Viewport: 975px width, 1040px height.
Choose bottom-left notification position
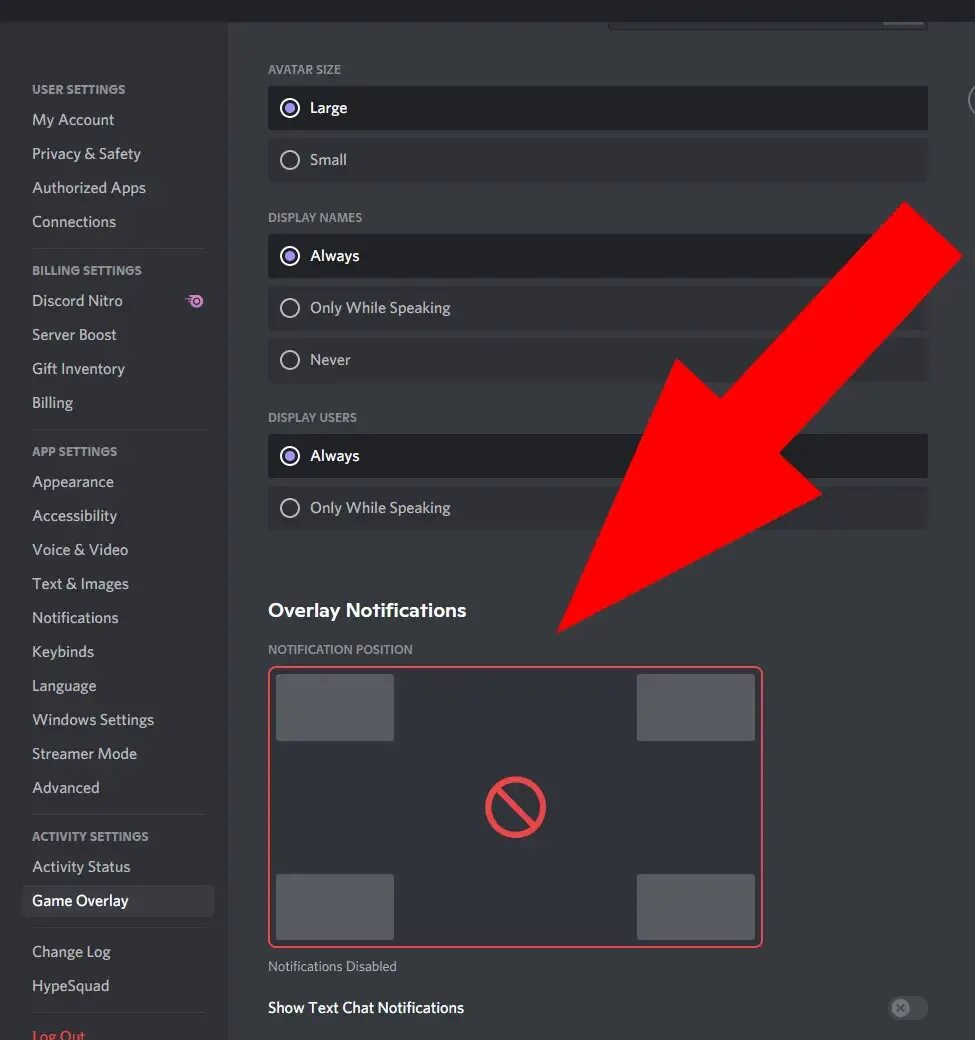point(335,907)
